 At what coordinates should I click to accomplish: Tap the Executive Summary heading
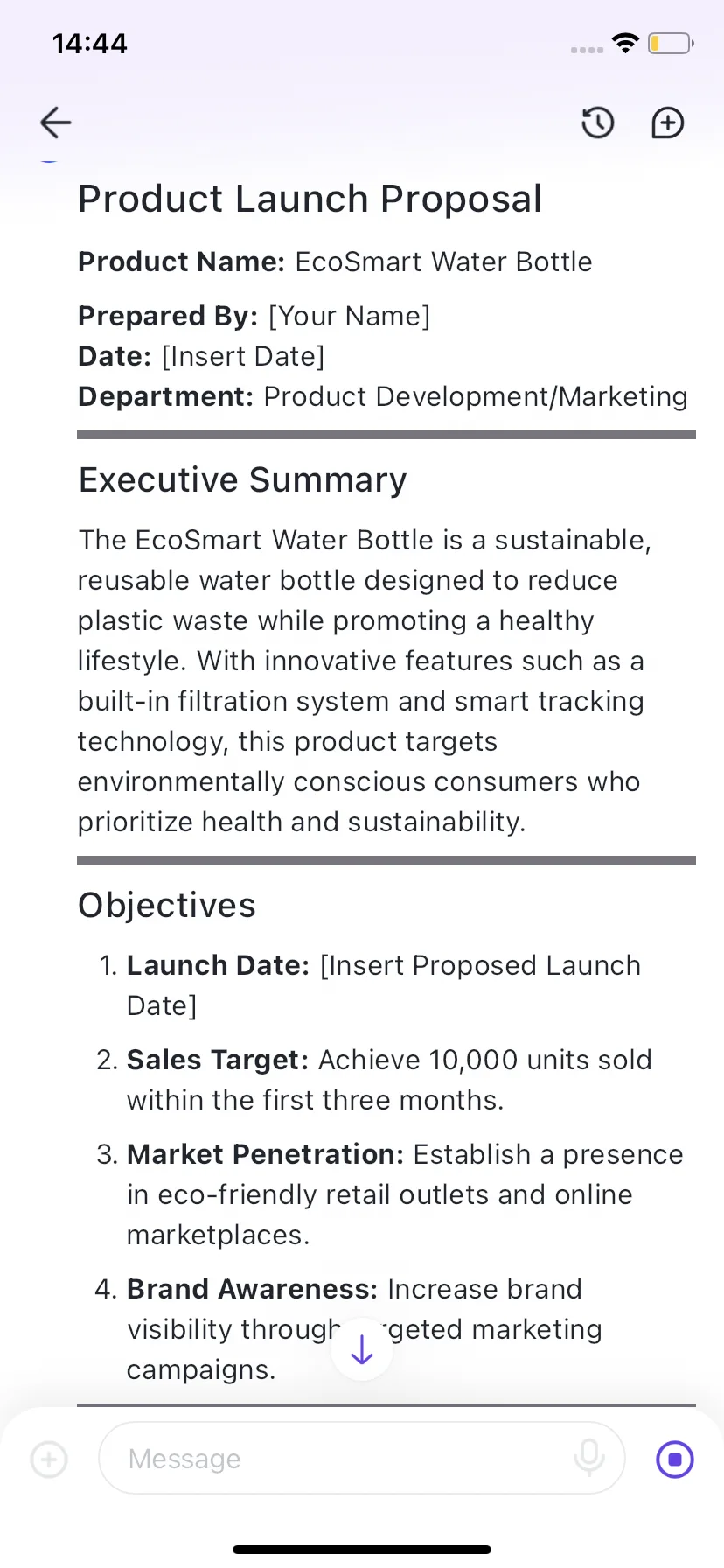pos(243,480)
